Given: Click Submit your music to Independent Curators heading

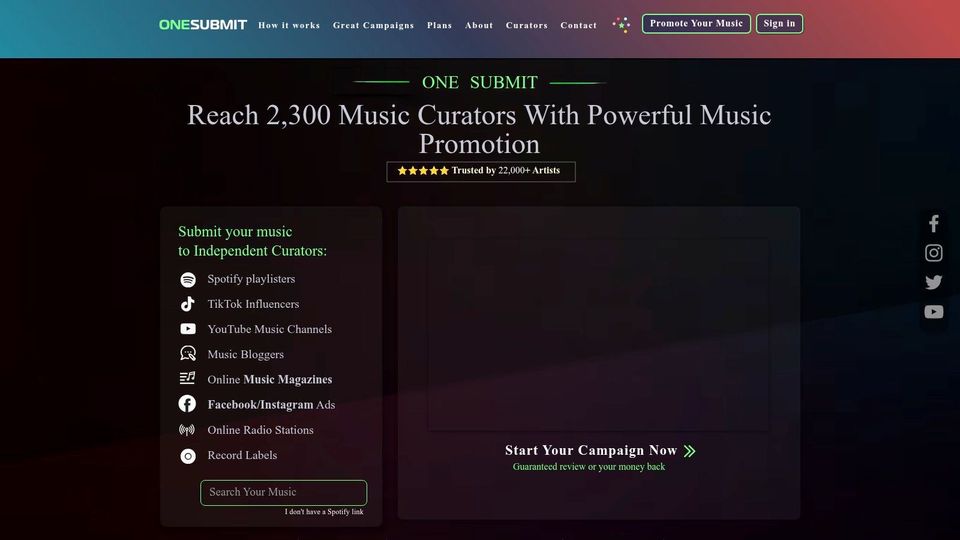Looking at the screenshot, I should pos(252,241).
